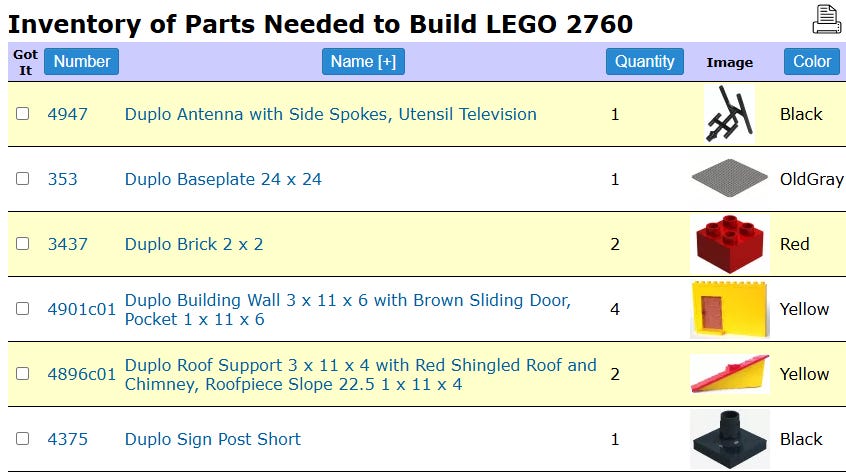Sort the inventory by Number
Viewport: 846px width, 475px height.
[x=81, y=62]
